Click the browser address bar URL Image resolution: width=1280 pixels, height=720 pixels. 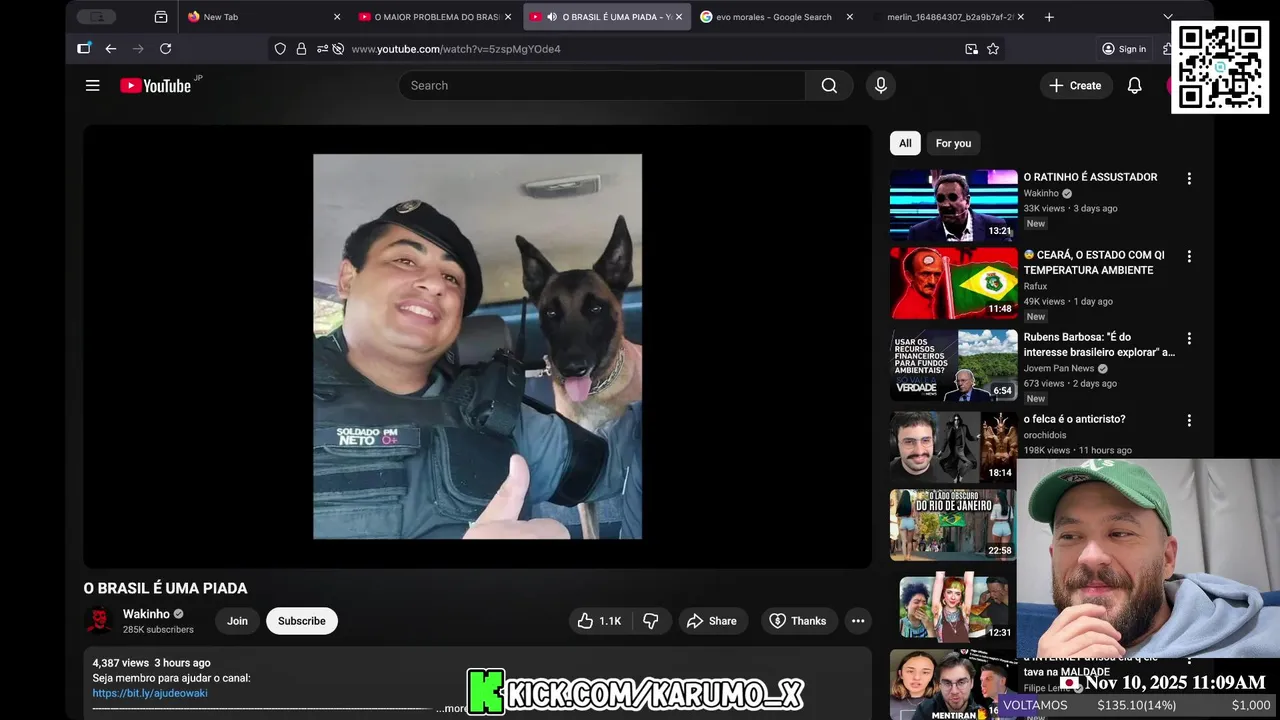pos(456,49)
